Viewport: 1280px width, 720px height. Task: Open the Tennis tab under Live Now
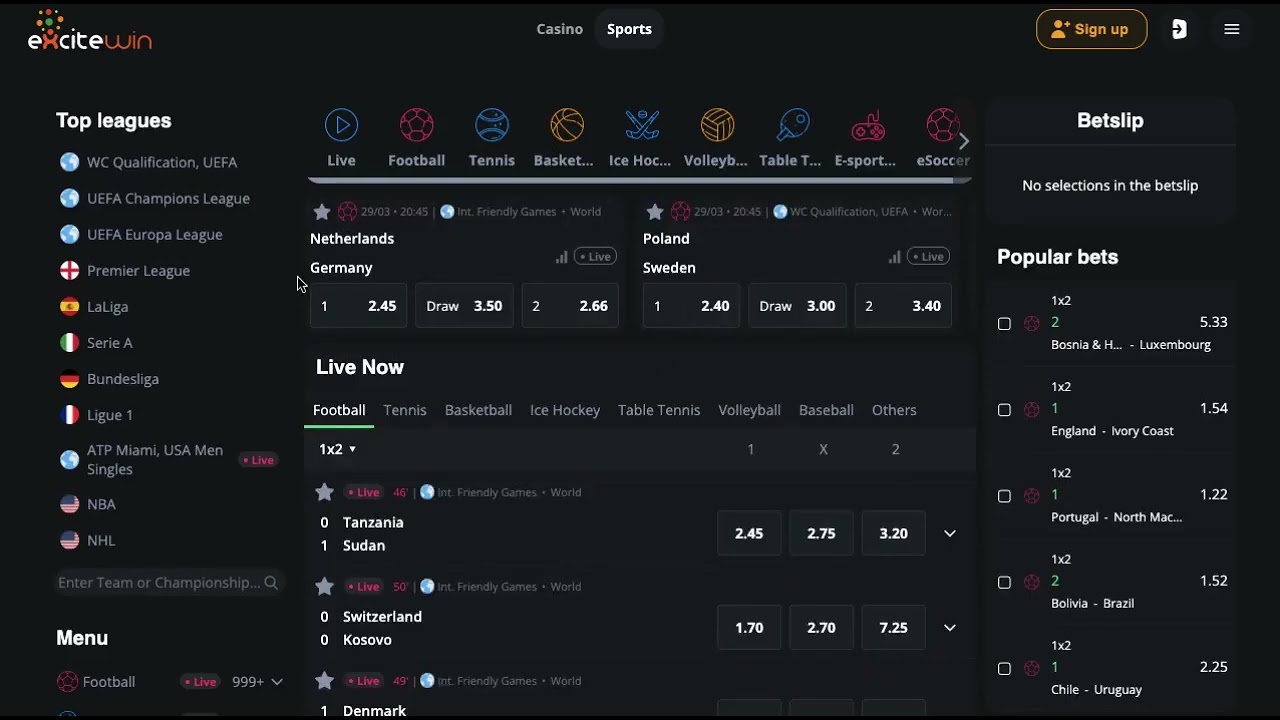(x=405, y=410)
